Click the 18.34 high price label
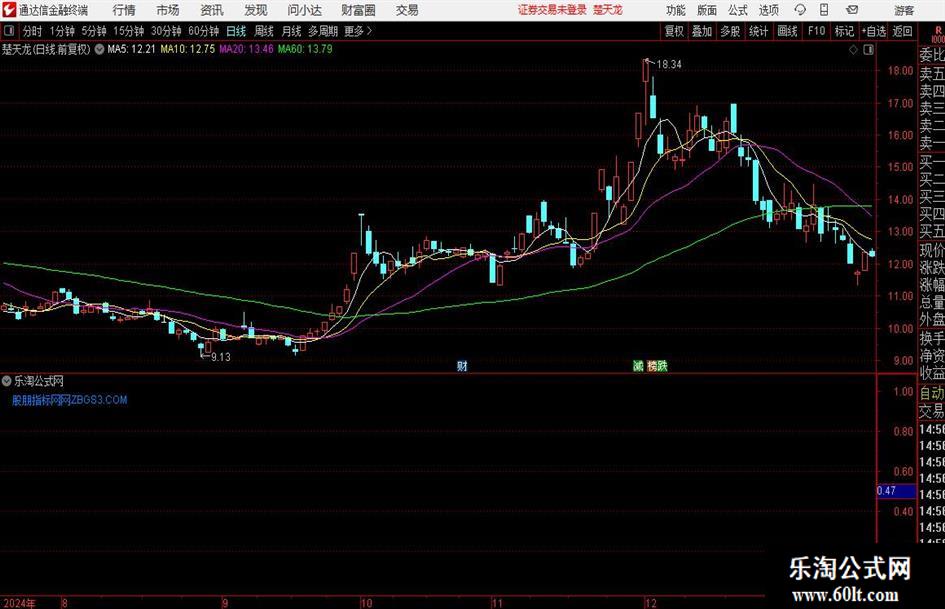The image size is (945, 609). pos(669,64)
